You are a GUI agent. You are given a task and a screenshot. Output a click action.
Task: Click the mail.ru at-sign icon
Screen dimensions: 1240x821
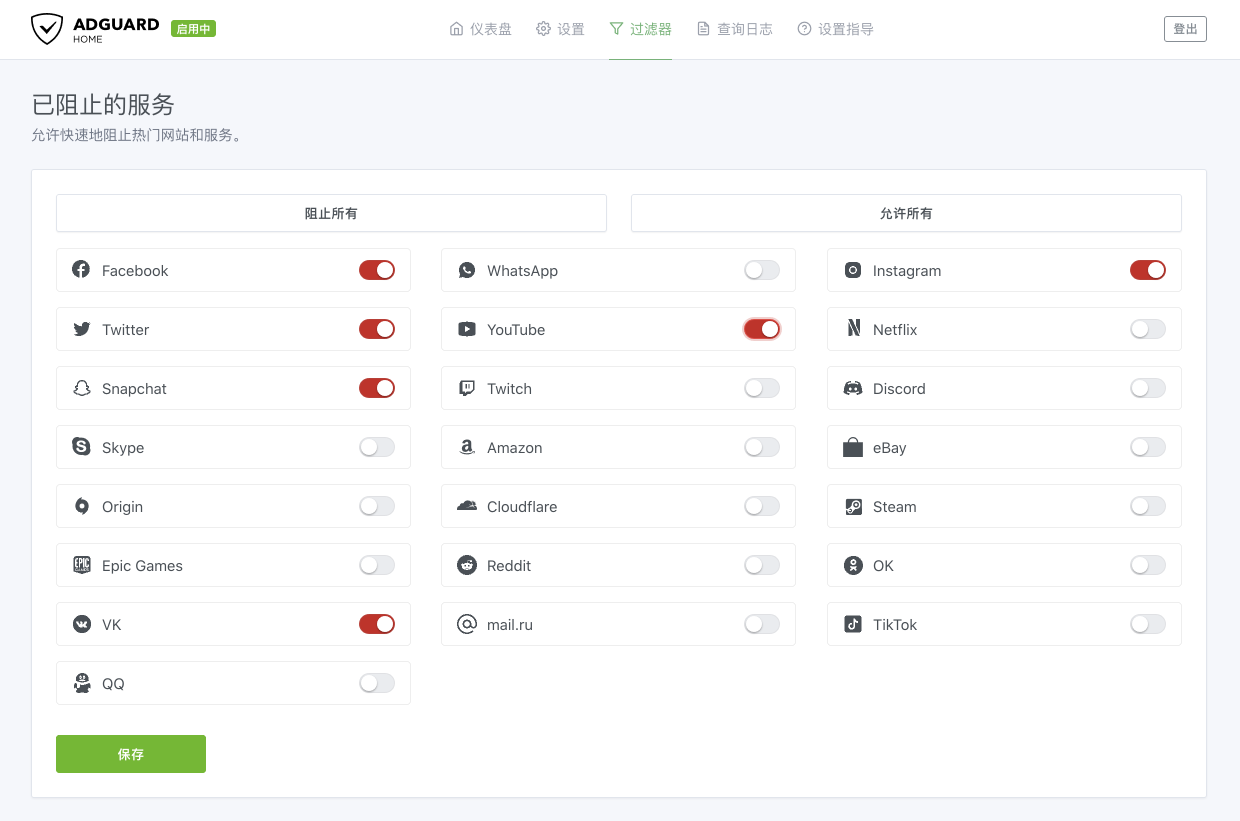pyautogui.click(x=467, y=624)
